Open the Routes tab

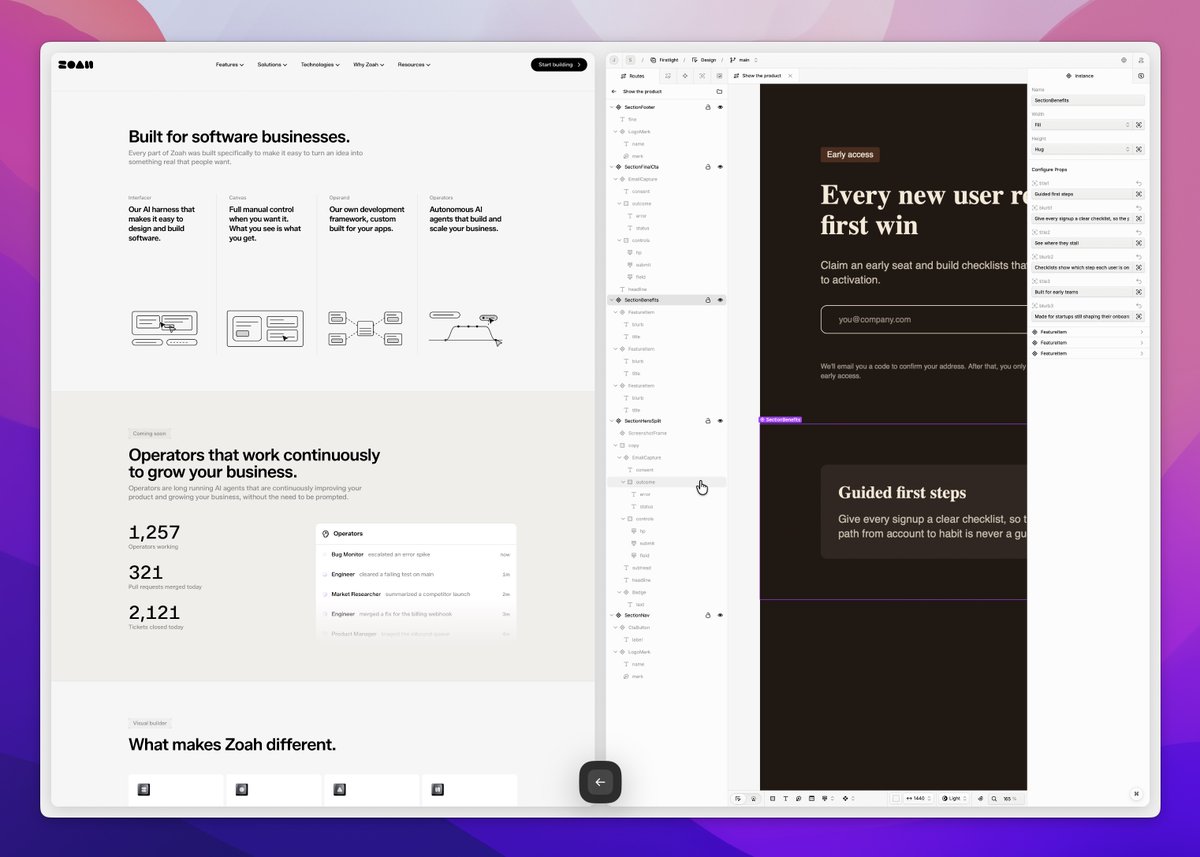[633, 76]
